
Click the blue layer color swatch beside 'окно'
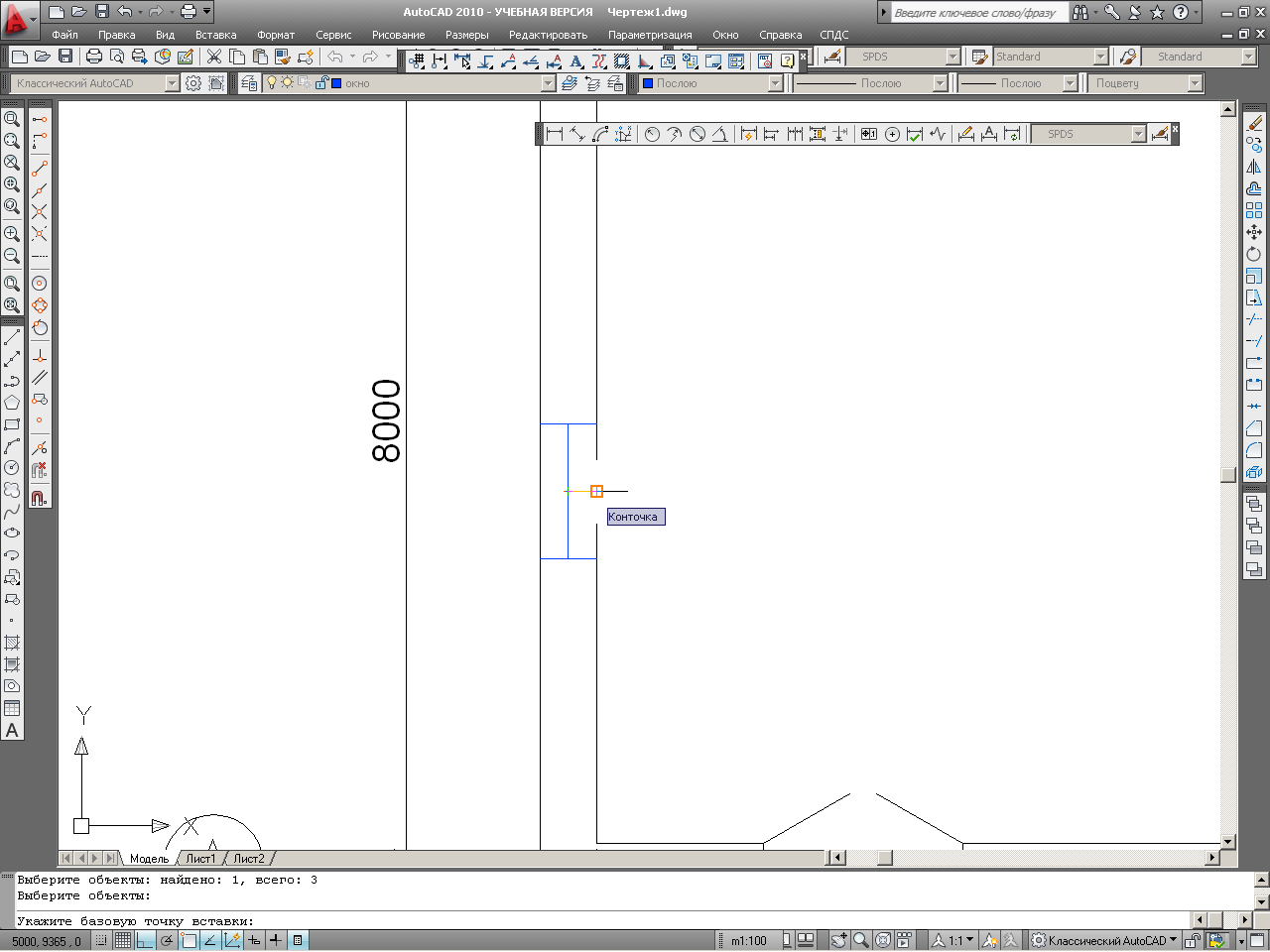336,83
